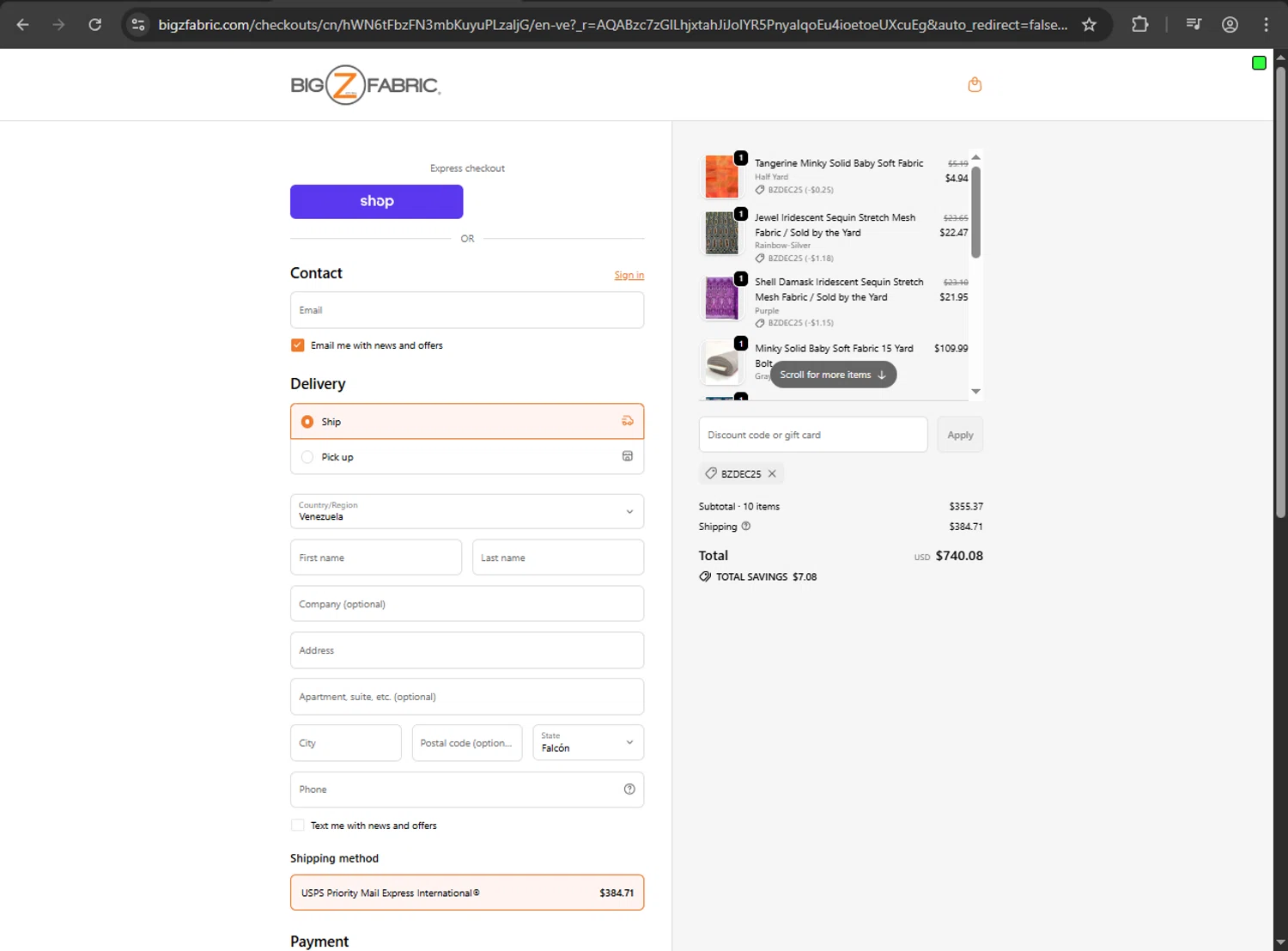Open the Country/Region dropdown

click(x=467, y=511)
